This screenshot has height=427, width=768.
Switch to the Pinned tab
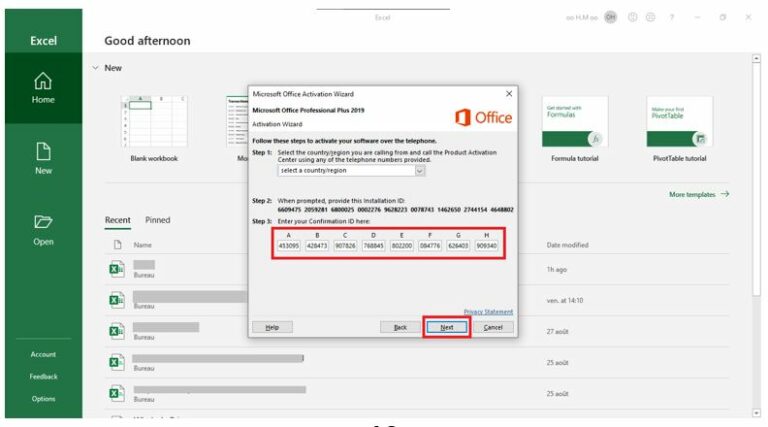coord(158,220)
